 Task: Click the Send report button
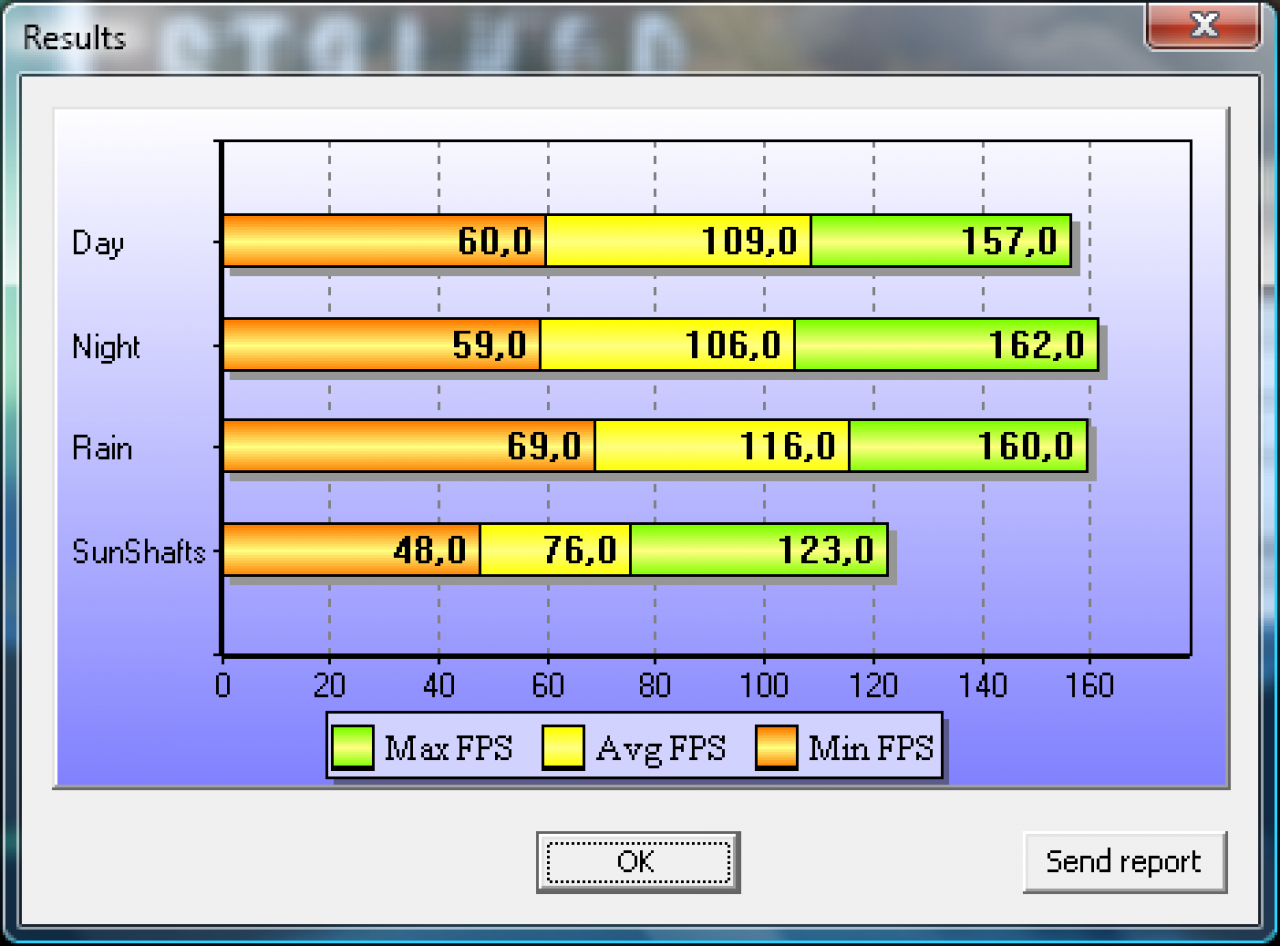pos(1124,861)
